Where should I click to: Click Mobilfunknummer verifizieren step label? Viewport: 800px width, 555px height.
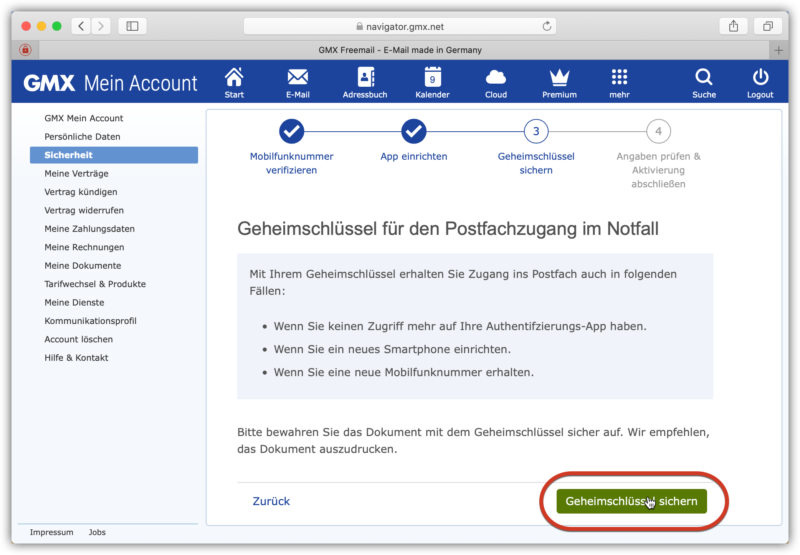click(291, 163)
